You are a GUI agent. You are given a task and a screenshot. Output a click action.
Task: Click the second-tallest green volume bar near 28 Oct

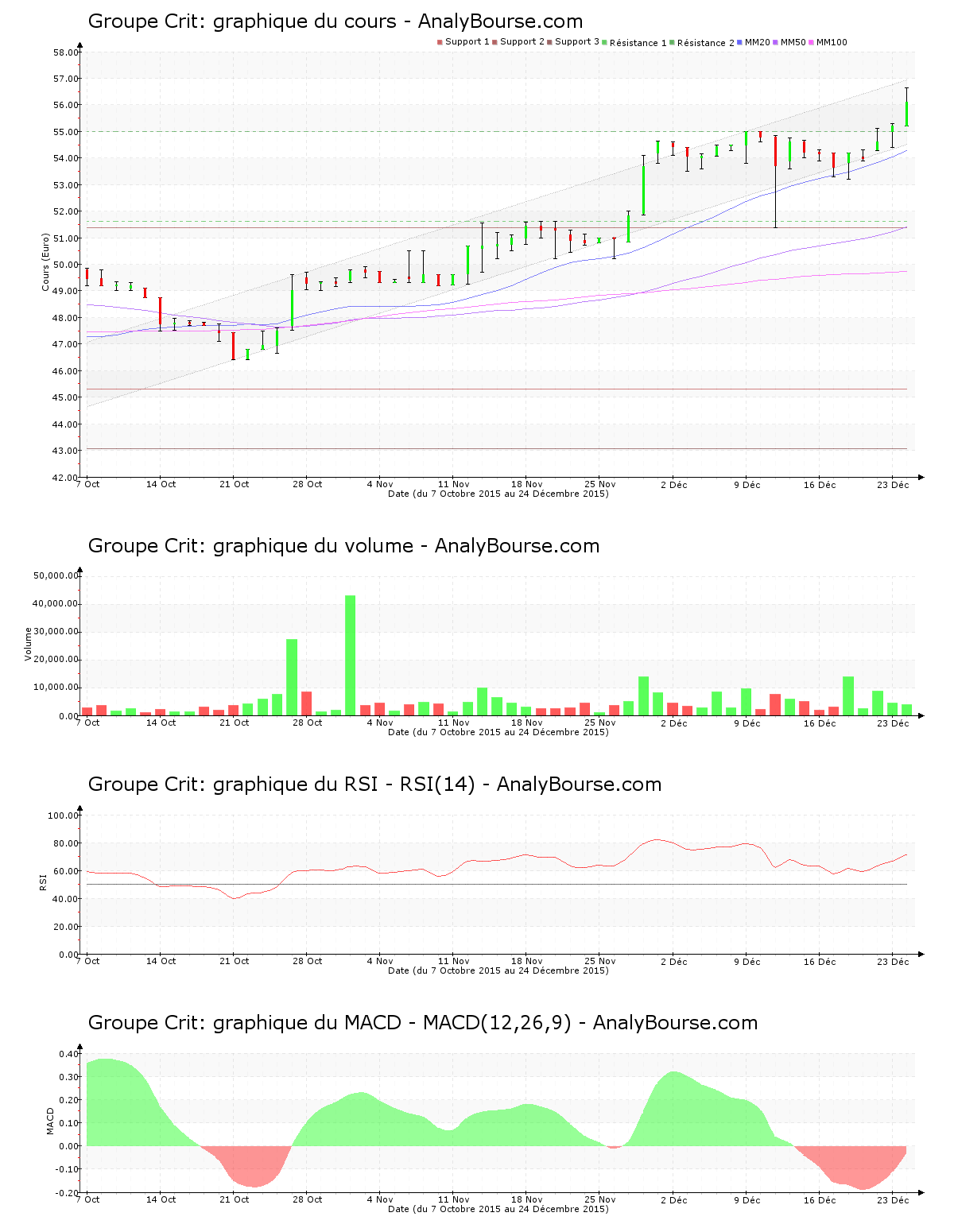click(x=292, y=677)
